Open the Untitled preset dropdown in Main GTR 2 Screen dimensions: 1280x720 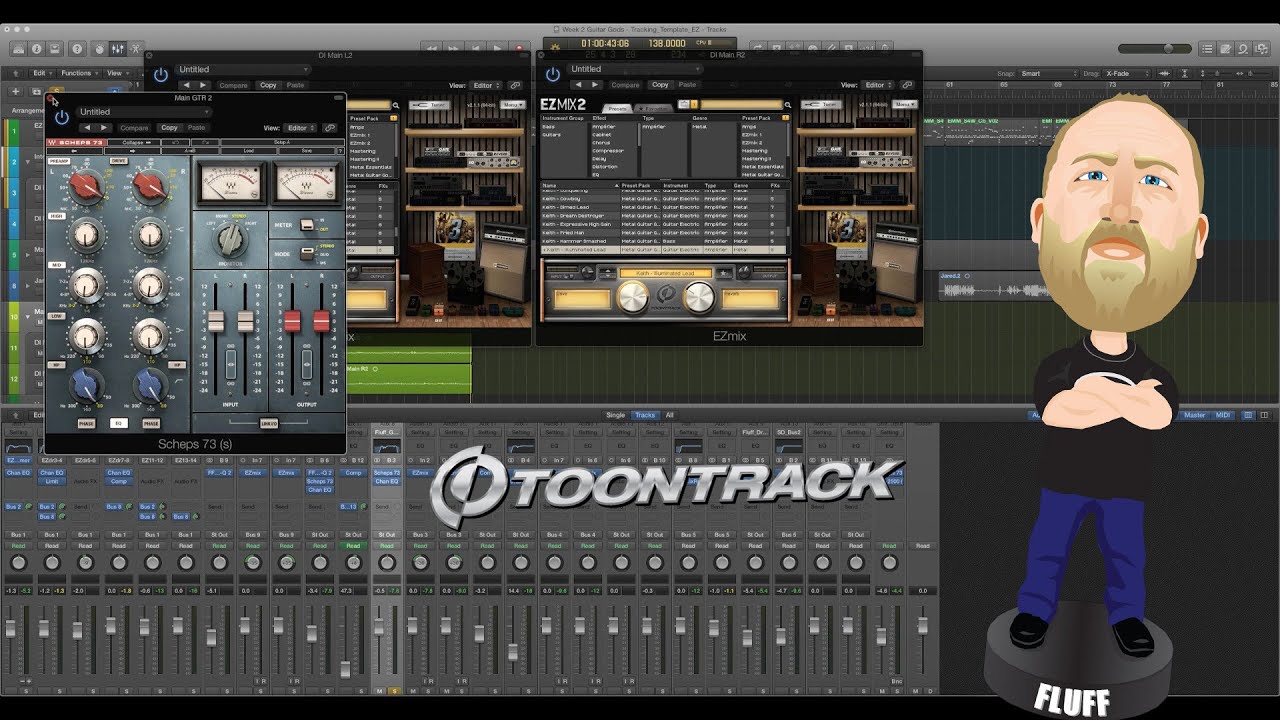(143, 112)
